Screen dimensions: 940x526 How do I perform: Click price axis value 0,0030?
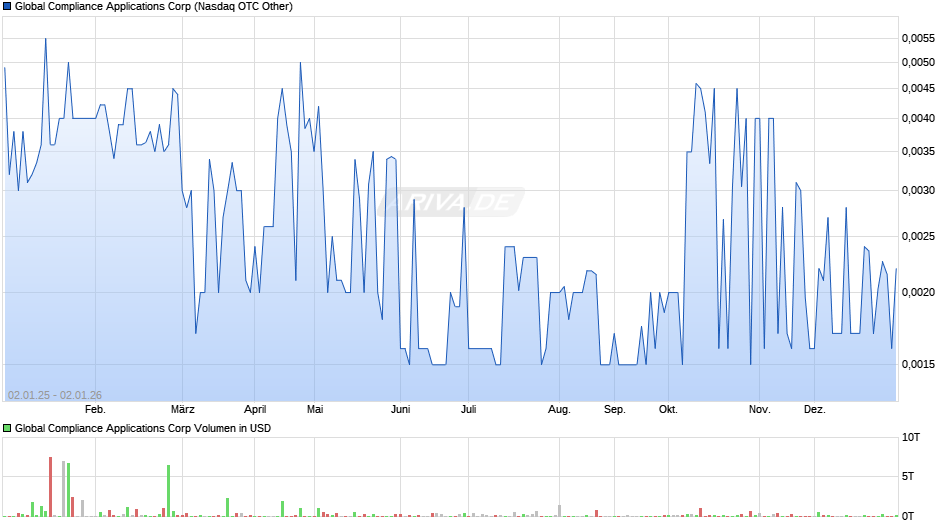pyautogui.click(x=918, y=190)
